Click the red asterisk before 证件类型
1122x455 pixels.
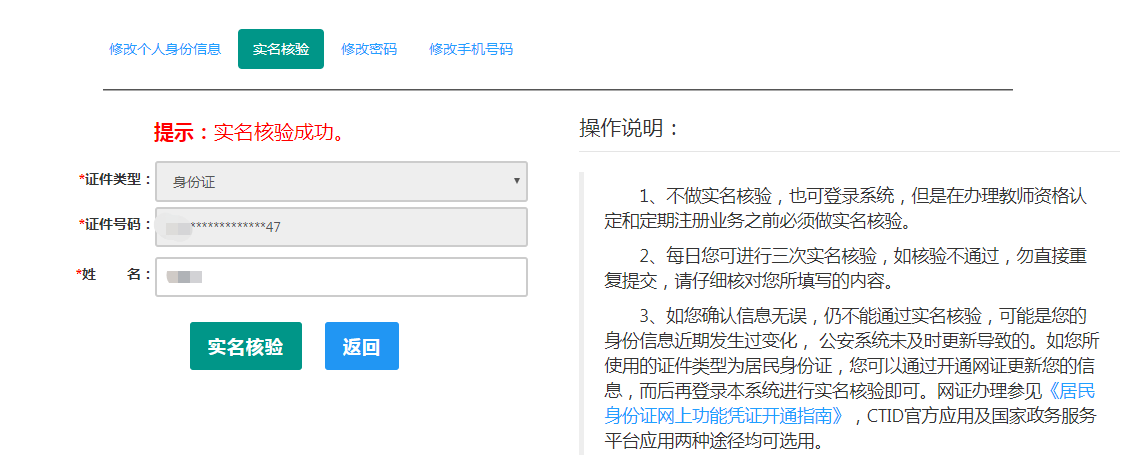tap(81, 180)
